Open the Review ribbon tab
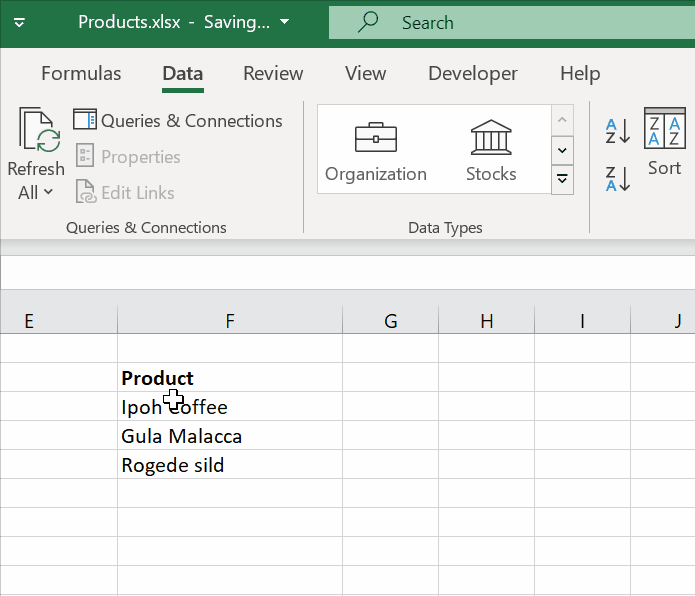The width and height of the screenshot is (695, 596). [x=273, y=73]
